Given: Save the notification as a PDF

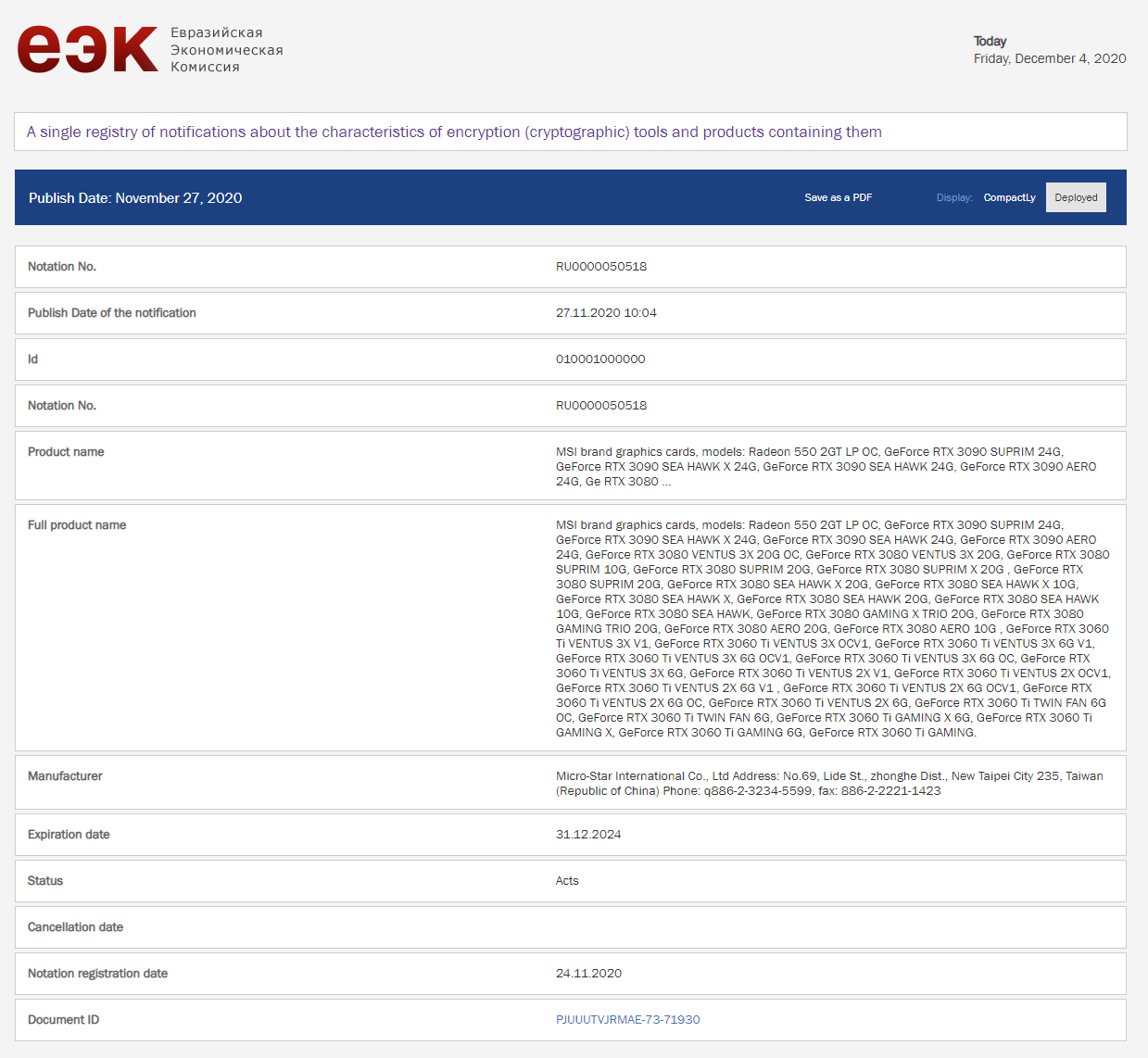Looking at the screenshot, I should 839,197.
